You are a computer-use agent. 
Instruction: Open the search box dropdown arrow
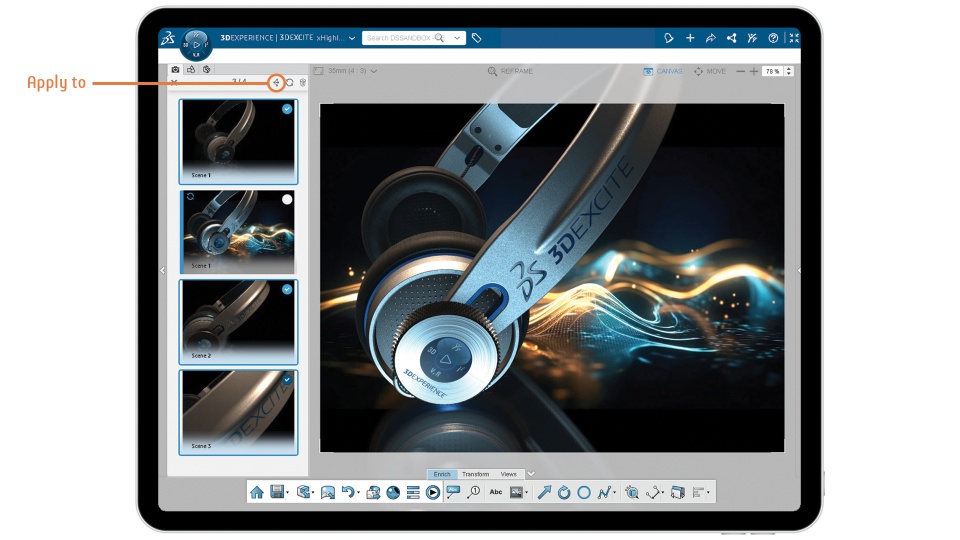click(x=457, y=38)
